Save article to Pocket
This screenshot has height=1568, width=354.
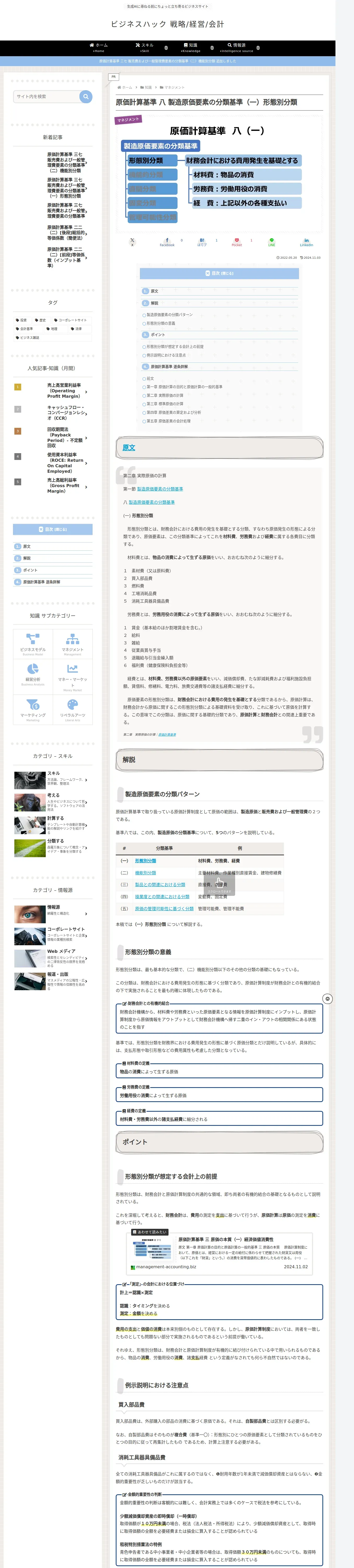coord(237,242)
